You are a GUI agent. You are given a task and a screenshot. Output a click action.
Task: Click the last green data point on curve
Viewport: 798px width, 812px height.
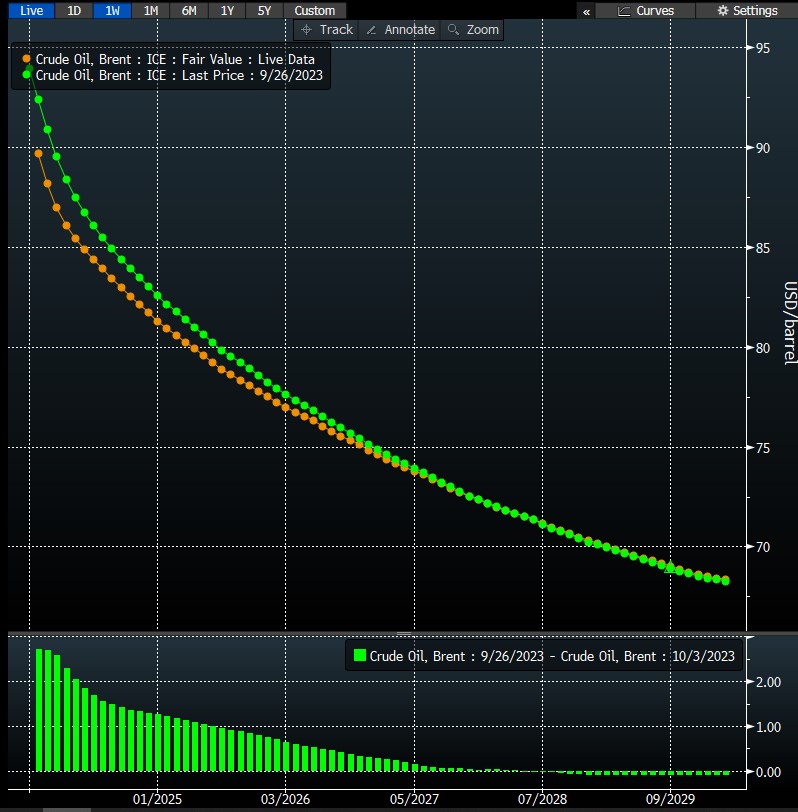pos(726,581)
